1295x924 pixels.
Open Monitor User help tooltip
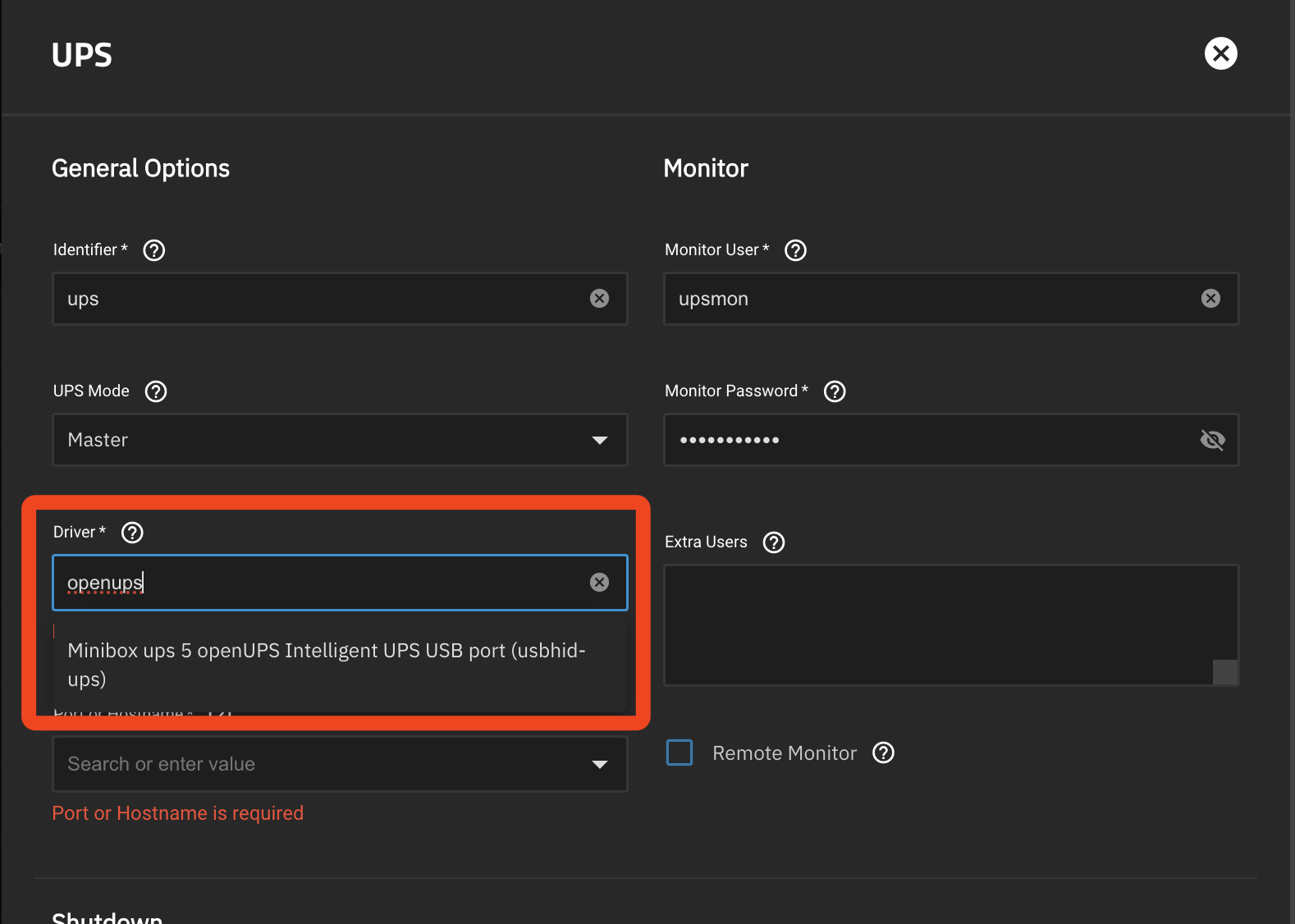click(x=795, y=250)
